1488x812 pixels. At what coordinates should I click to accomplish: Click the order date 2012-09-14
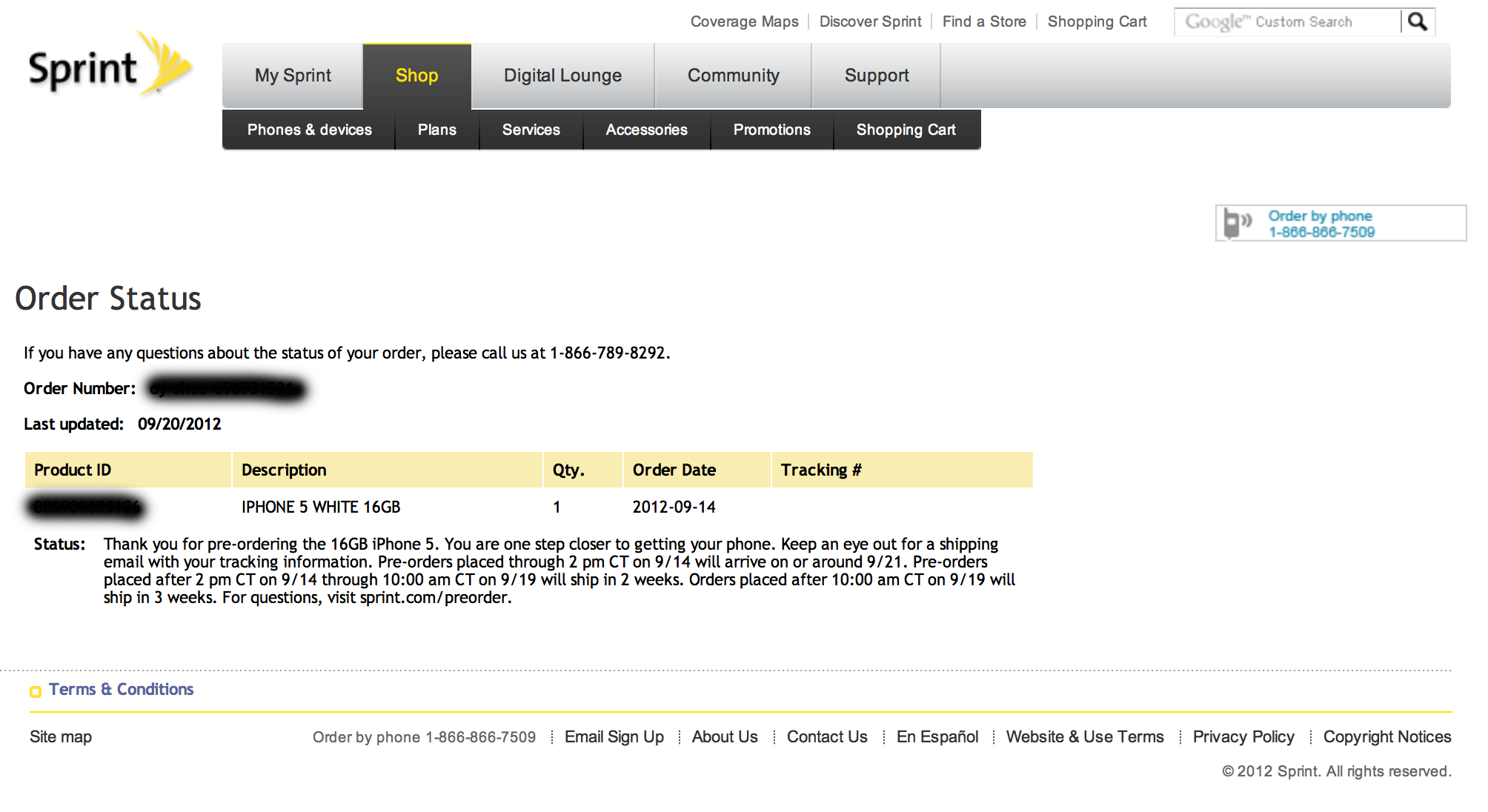(x=674, y=507)
